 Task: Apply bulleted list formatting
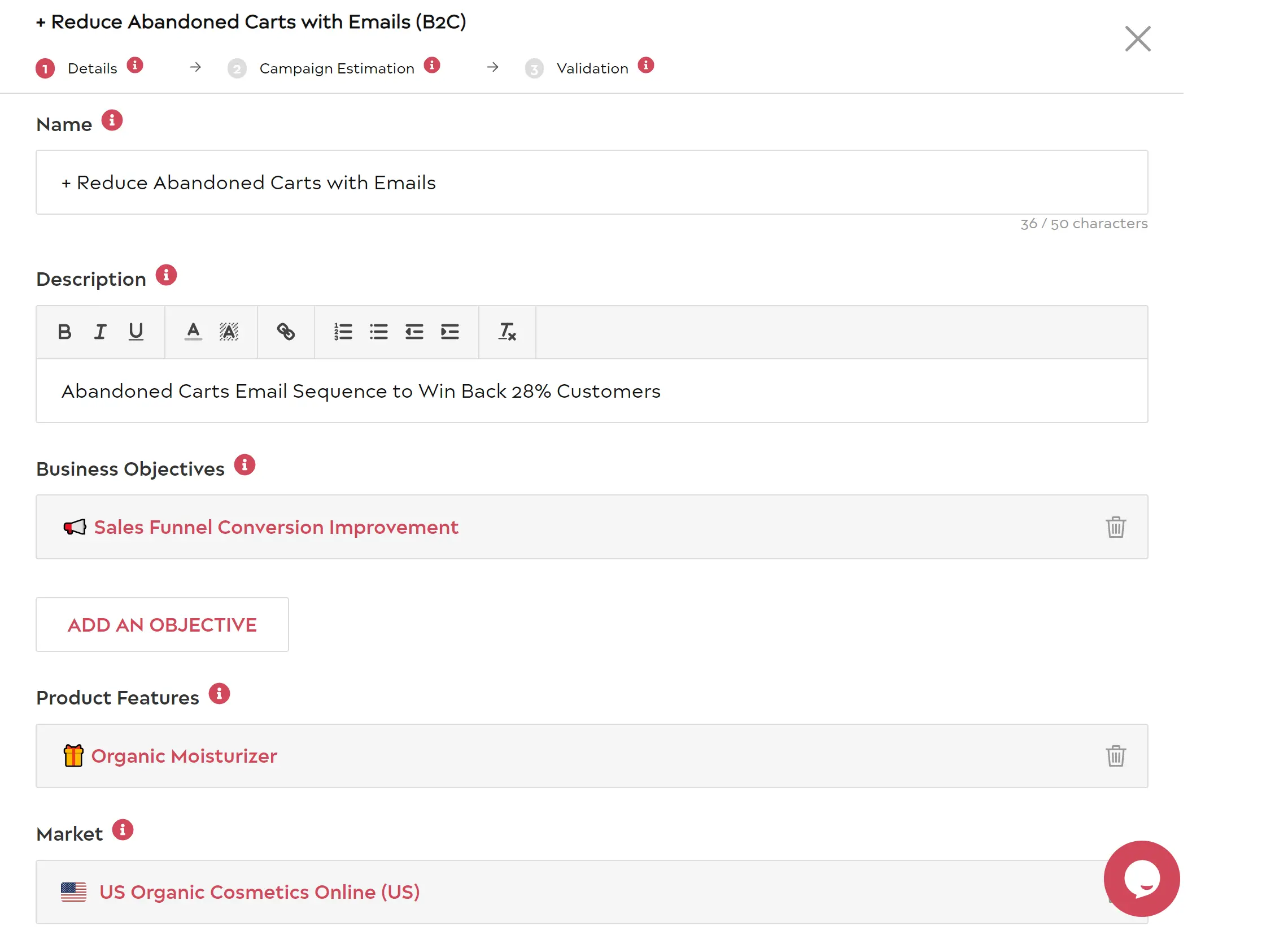379,332
